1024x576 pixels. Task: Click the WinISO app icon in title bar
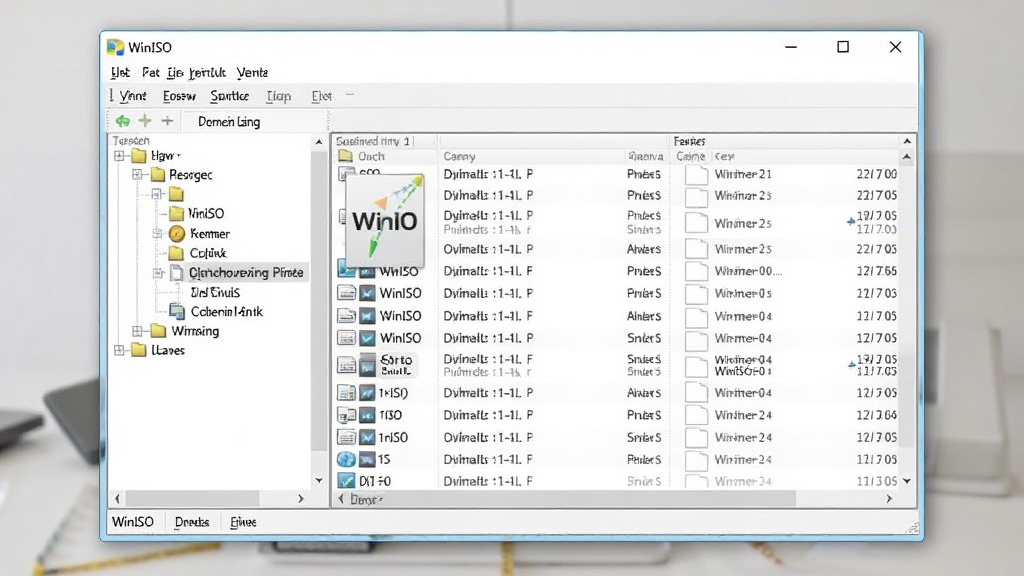pyautogui.click(x=116, y=47)
